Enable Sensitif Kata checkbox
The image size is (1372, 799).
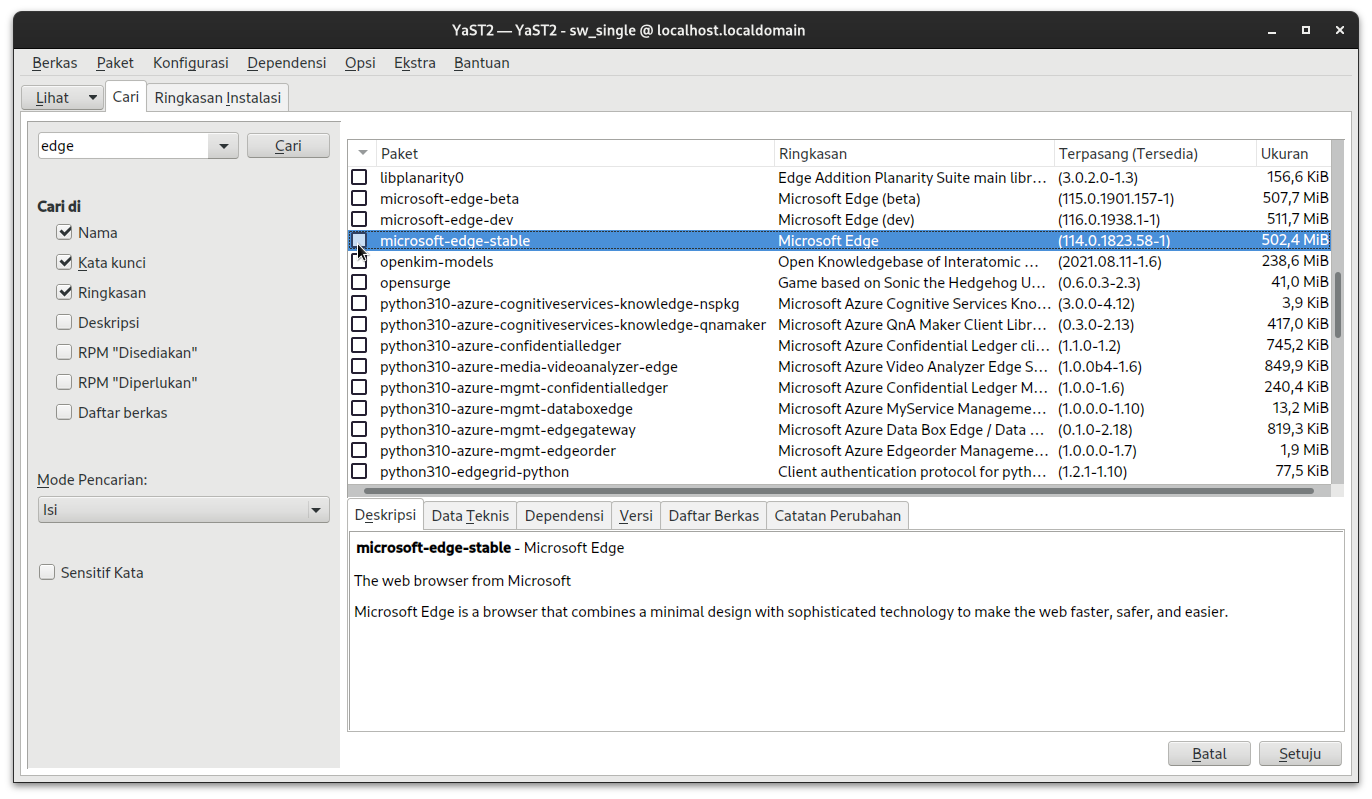47,573
